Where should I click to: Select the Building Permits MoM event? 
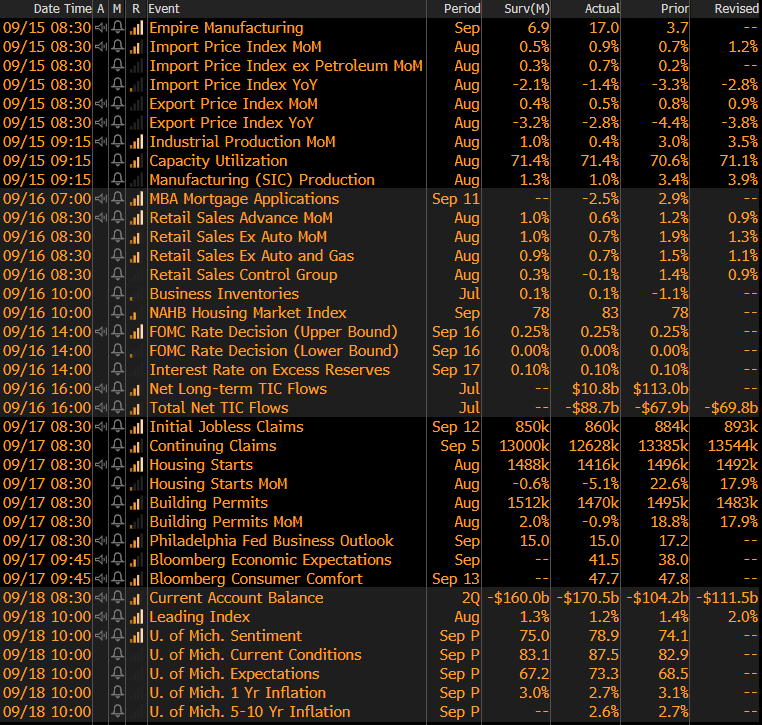point(226,521)
